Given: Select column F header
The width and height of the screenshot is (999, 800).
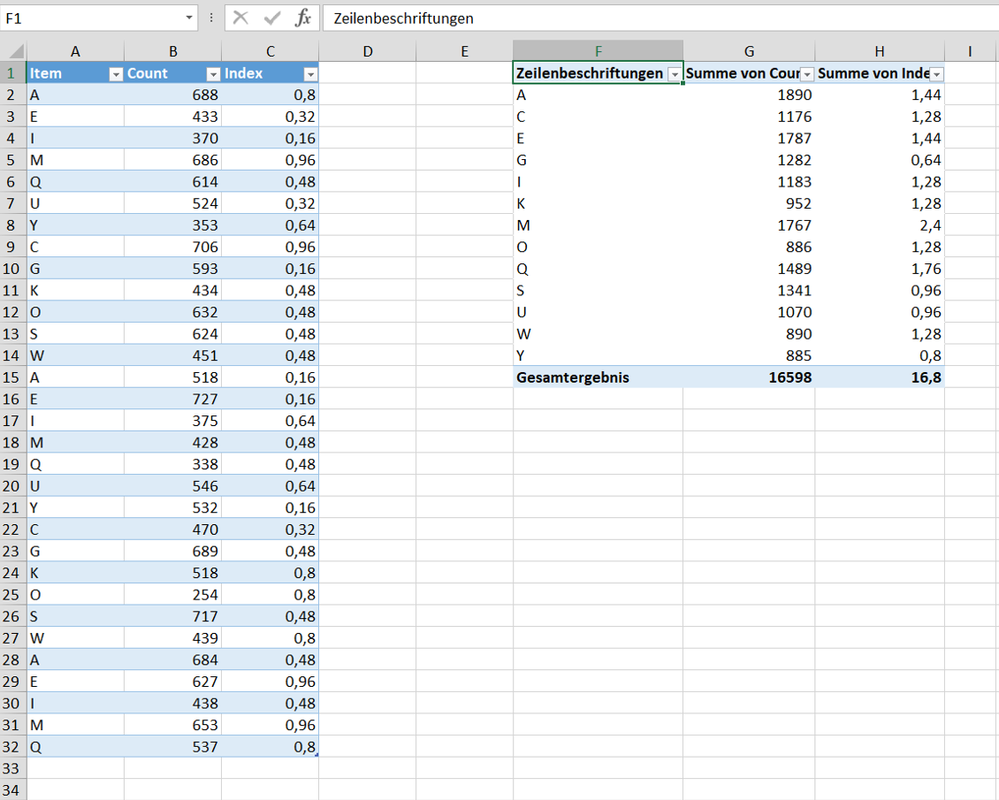Looking at the screenshot, I should (598, 51).
